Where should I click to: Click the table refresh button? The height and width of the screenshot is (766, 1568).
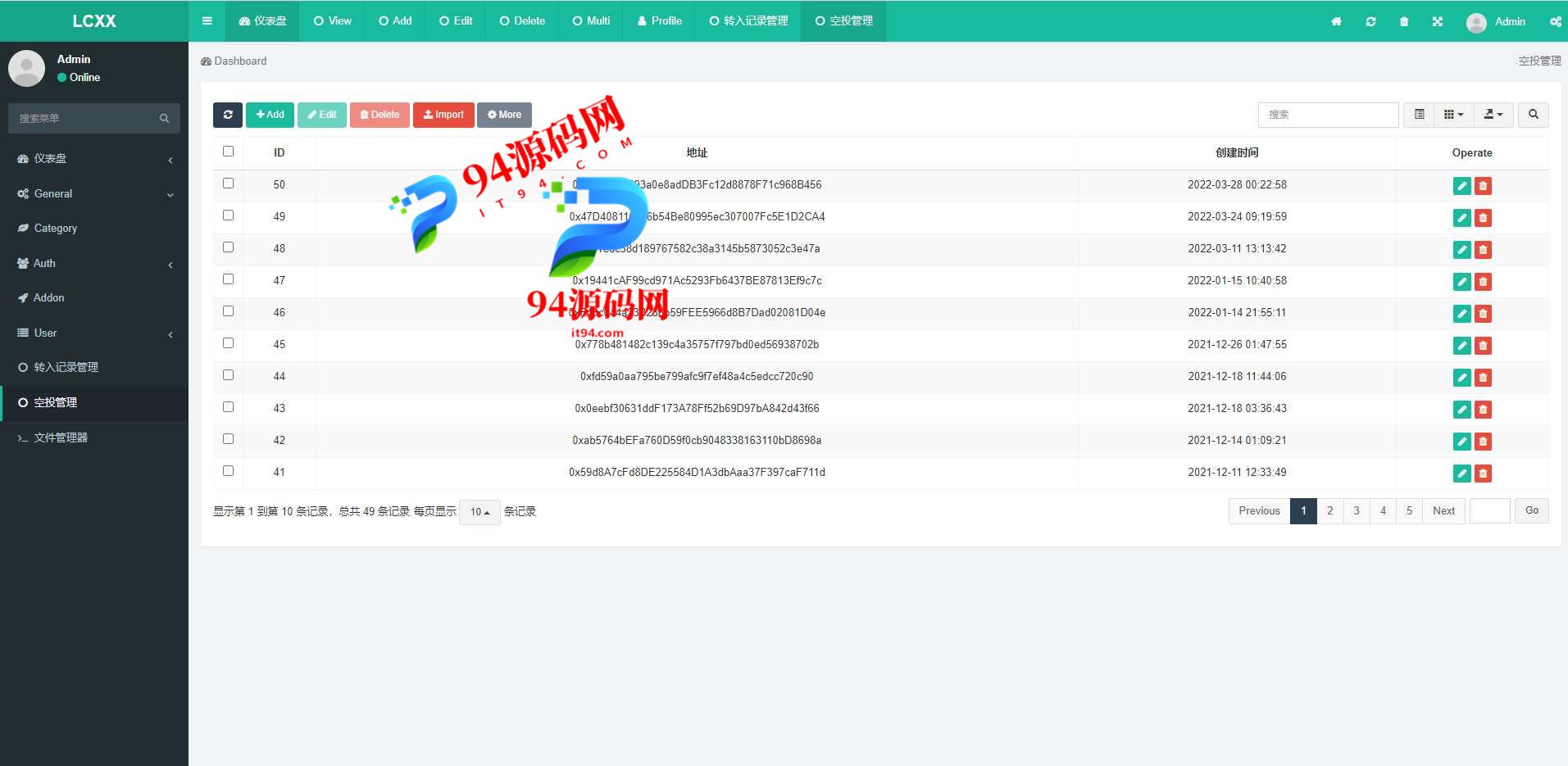point(228,115)
